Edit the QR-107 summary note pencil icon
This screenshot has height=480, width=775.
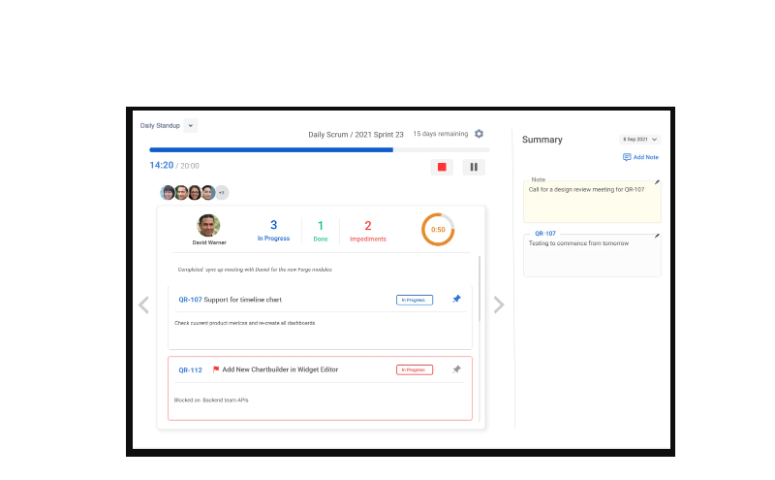(x=657, y=235)
